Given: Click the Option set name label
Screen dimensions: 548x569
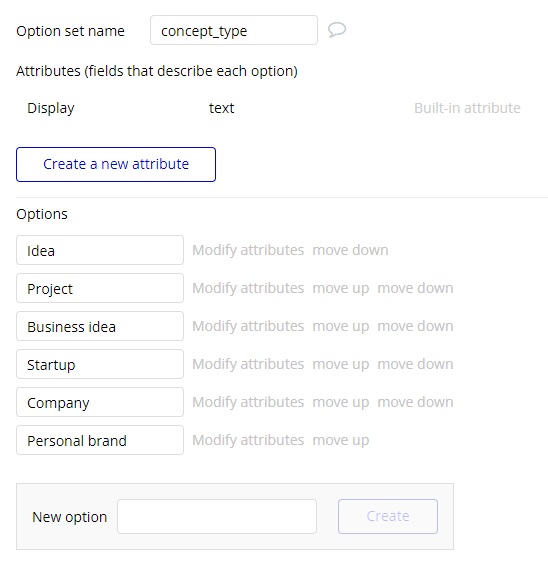Looking at the screenshot, I should [70, 31].
